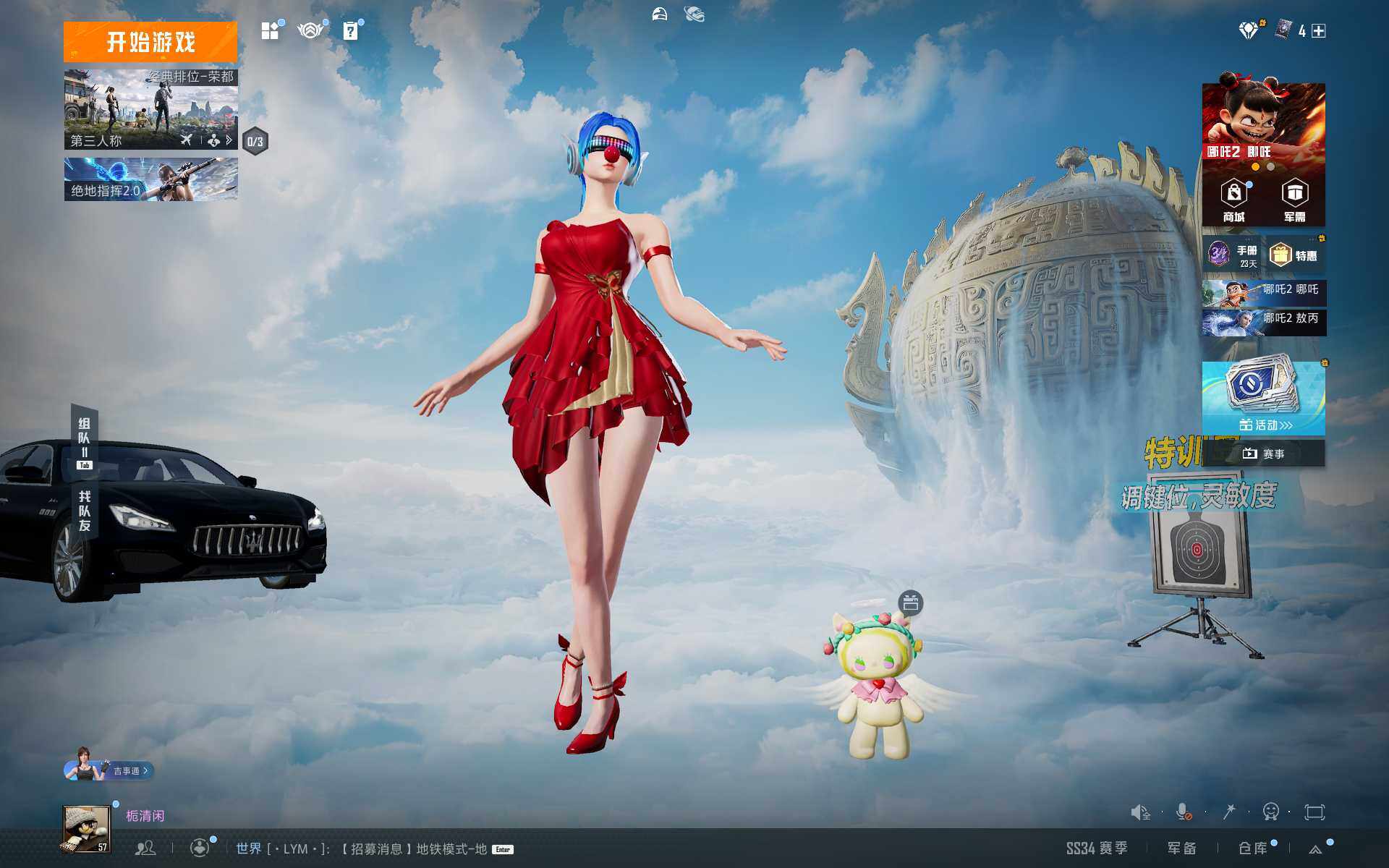The height and width of the screenshot is (868, 1389).
Task: Toggle the speaker voice channel icon
Action: tap(1139, 812)
